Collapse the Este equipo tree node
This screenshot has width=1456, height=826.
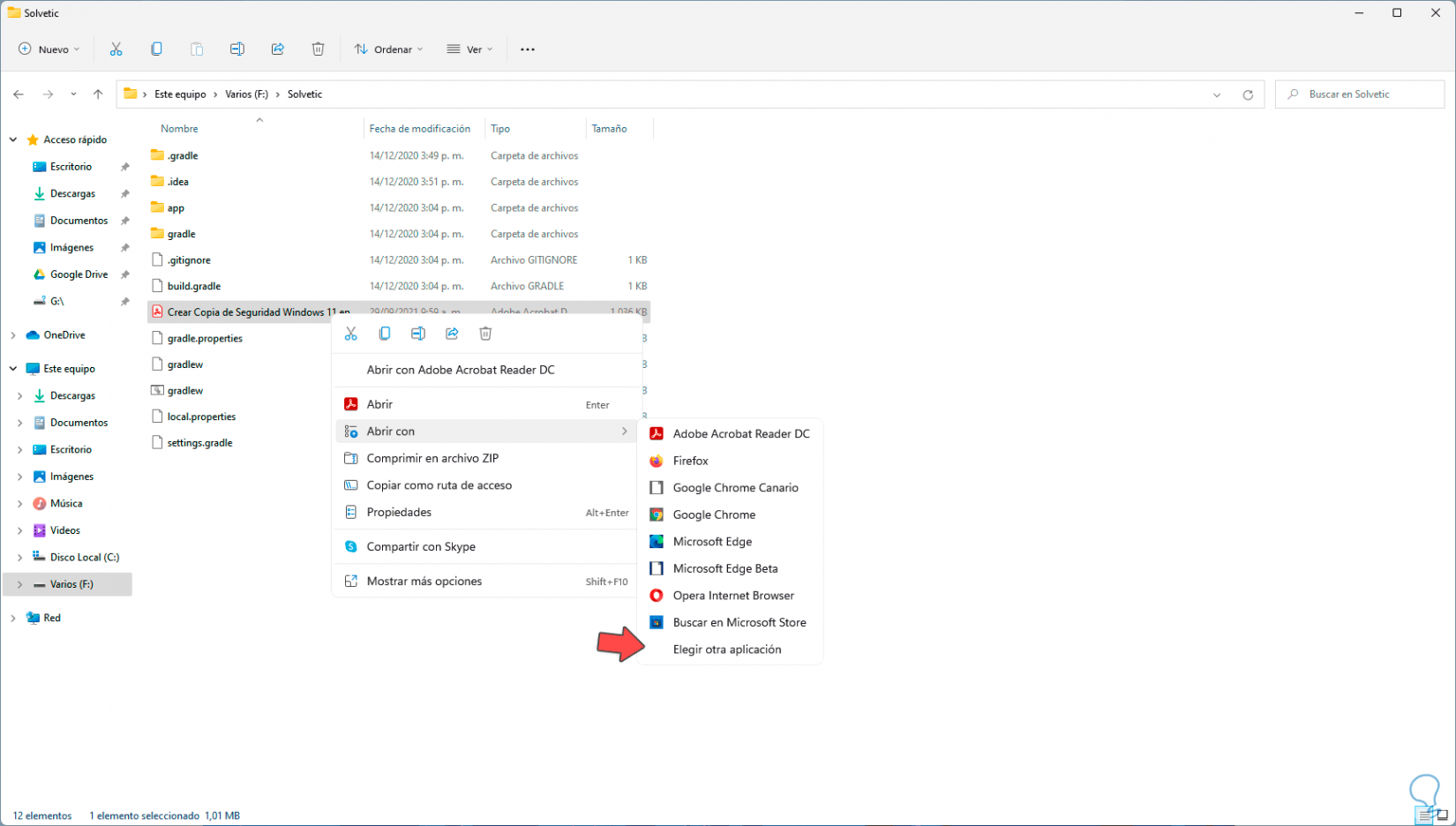click(x=13, y=369)
